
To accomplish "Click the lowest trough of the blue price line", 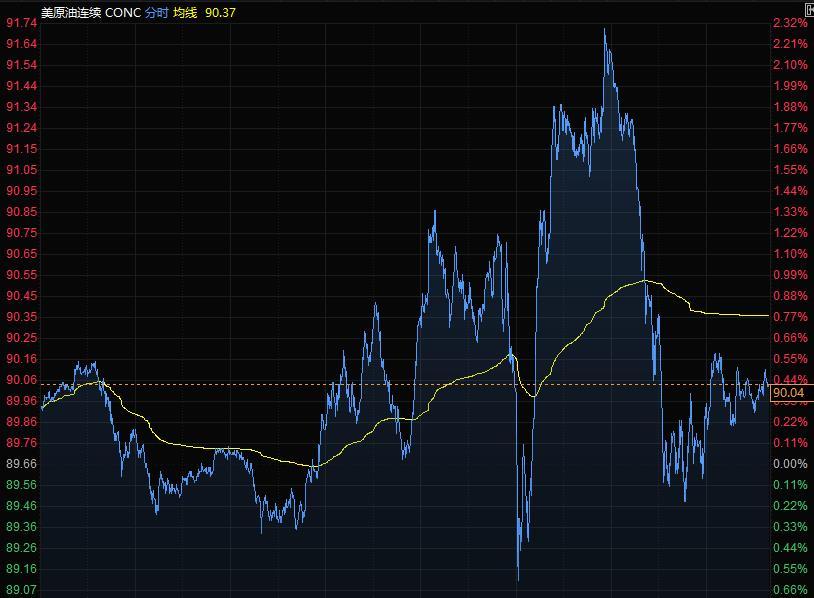I will [518, 579].
